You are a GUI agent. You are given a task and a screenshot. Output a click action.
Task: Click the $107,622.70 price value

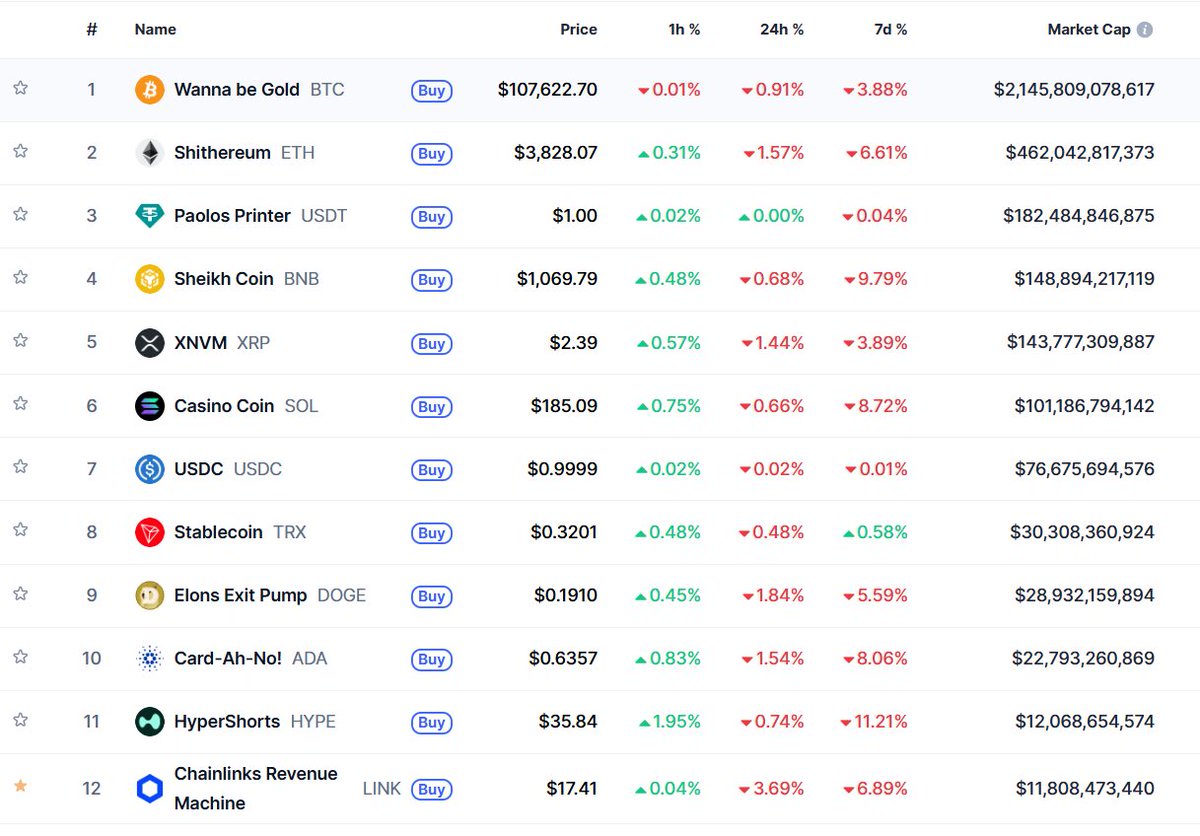pos(548,90)
